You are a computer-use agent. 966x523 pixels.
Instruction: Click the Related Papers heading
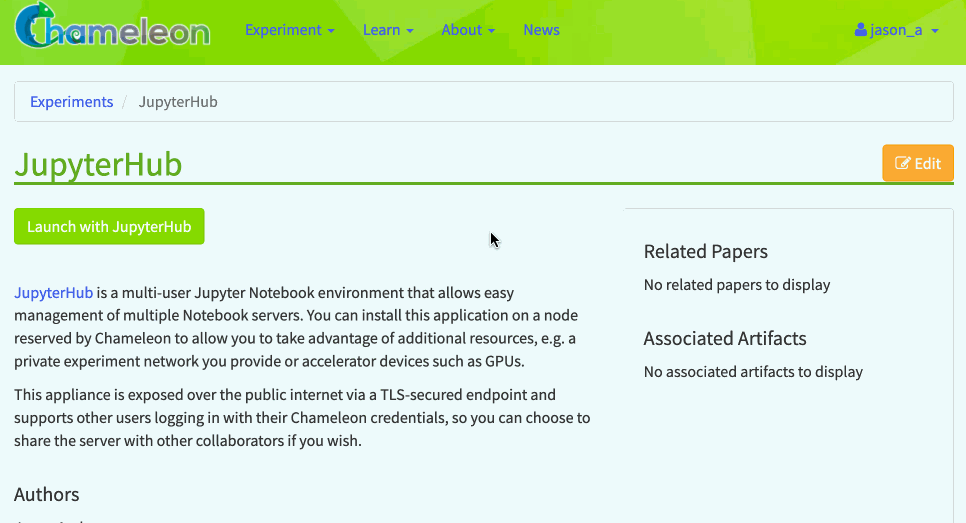(x=705, y=251)
